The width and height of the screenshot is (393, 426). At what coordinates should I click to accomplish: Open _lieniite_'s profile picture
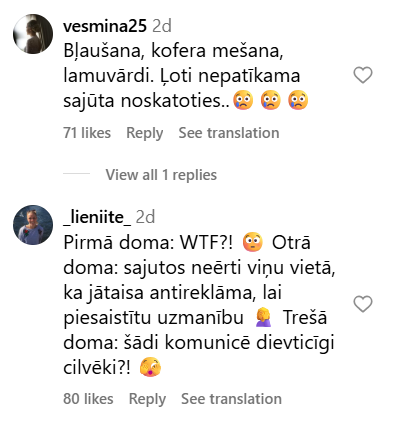(x=33, y=225)
